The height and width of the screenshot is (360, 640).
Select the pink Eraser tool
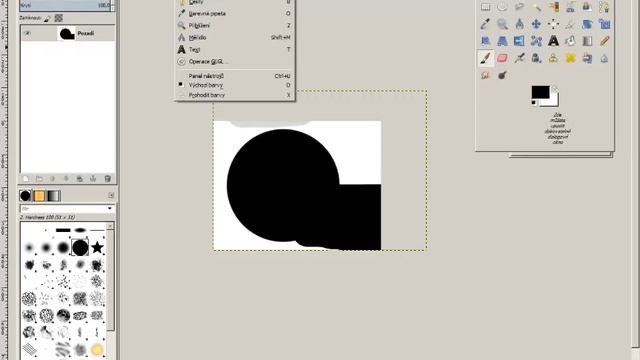[502, 58]
